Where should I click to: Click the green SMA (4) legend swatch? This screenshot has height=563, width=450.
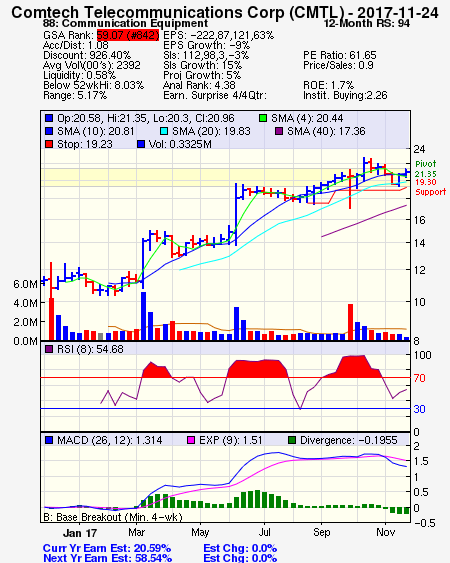click(263, 118)
